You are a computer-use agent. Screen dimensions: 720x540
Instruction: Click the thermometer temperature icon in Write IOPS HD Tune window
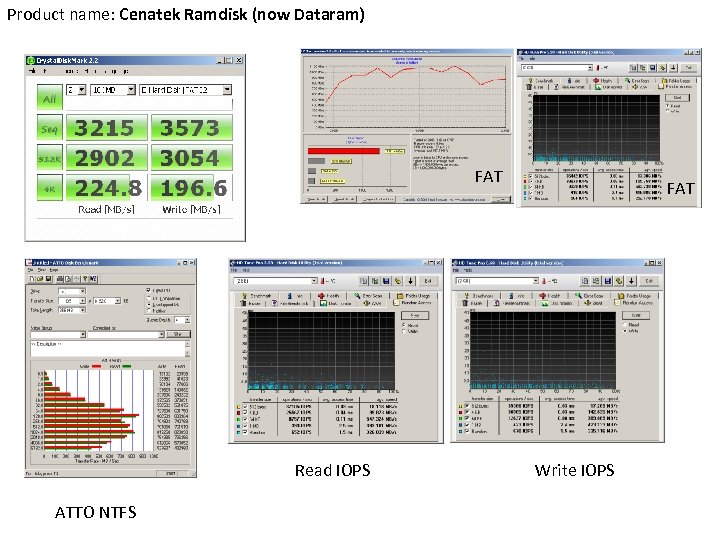click(x=544, y=281)
